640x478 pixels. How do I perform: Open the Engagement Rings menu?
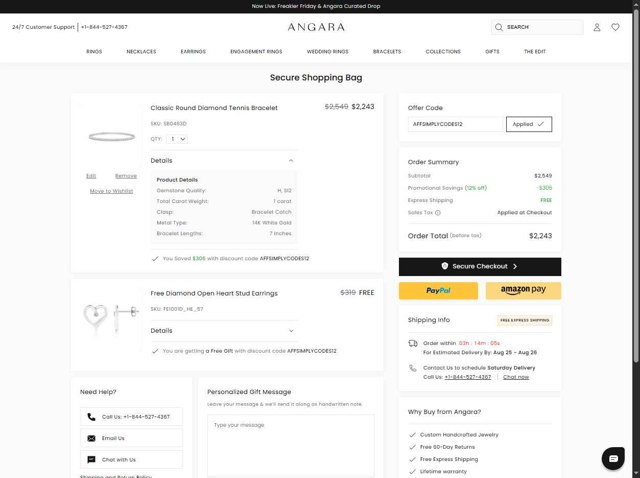pyautogui.click(x=256, y=51)
